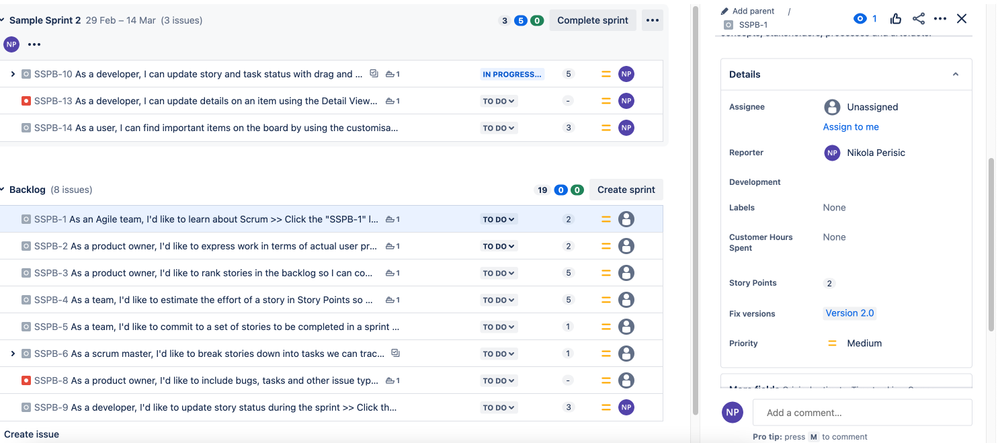Expand the SSPB-6 subtasks chevron
This screenshot has height=443, width=998.
tap(13, 353)
